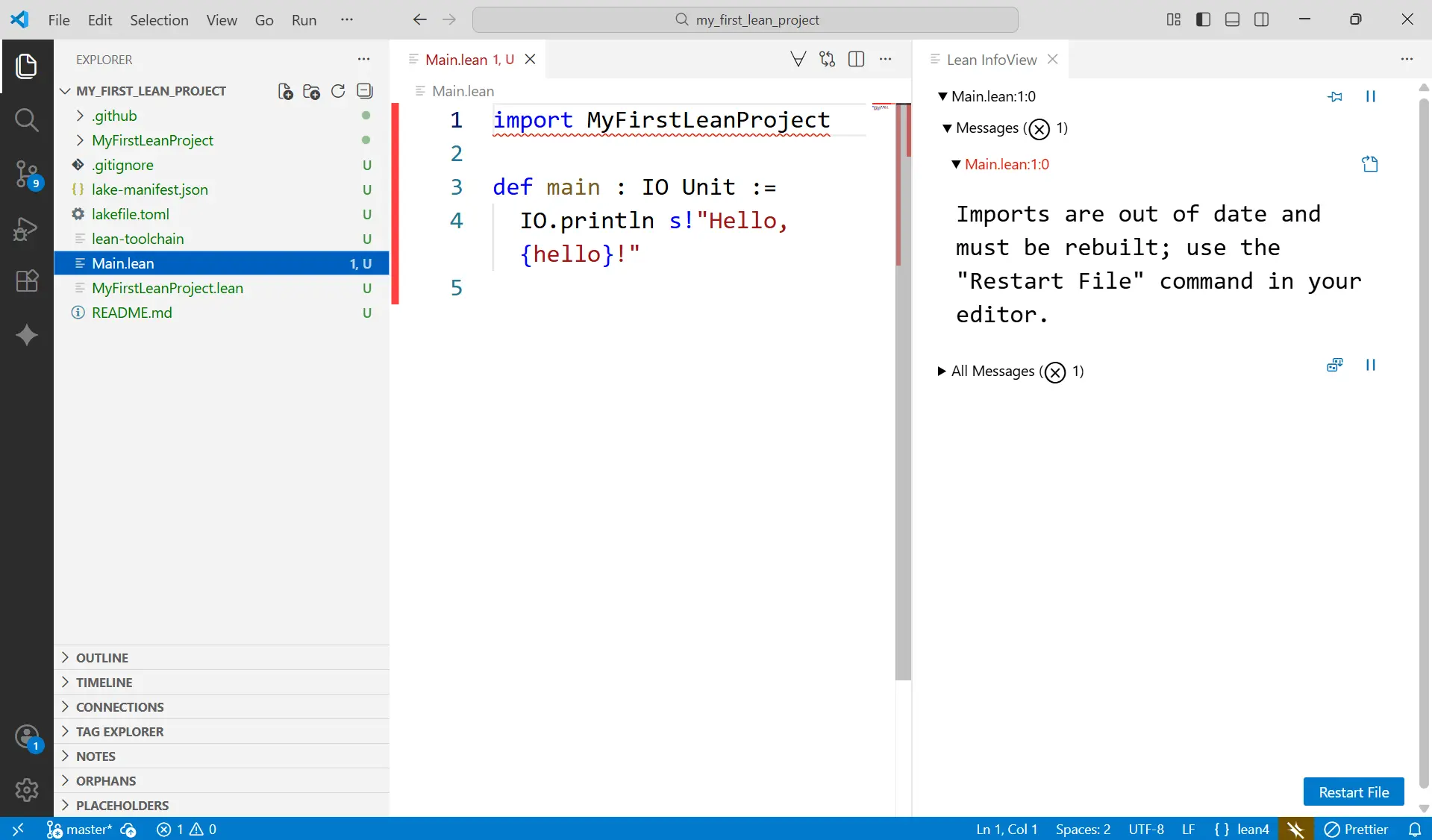The width and height of the screenshot is (1432, 840).
Task: Open the Extensions view
Action: coord(27,281)
